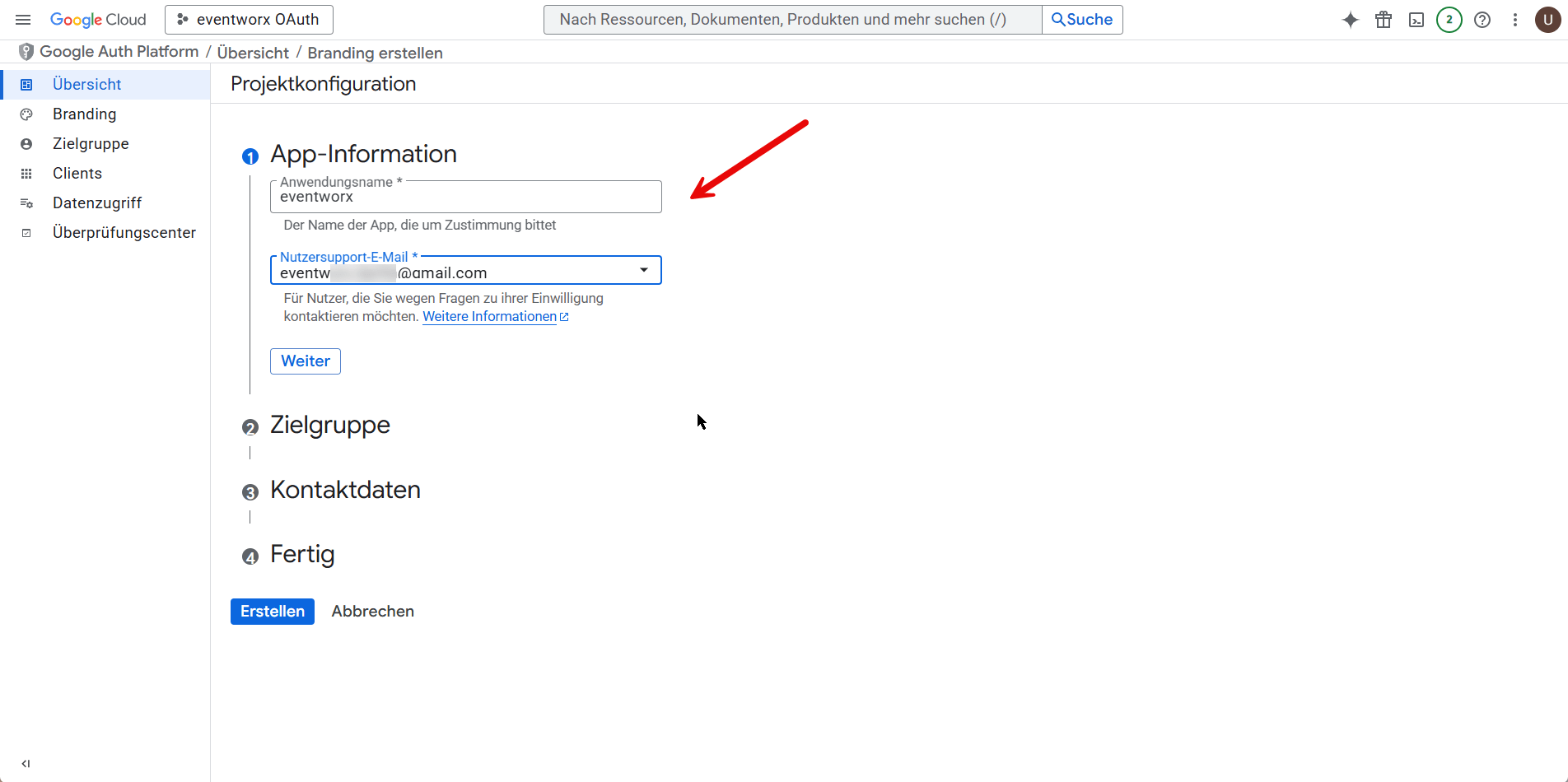Click the Datenzugriff sidebar icon
Viewport: 1568px width, 782px height.
[x=26, y=203]
